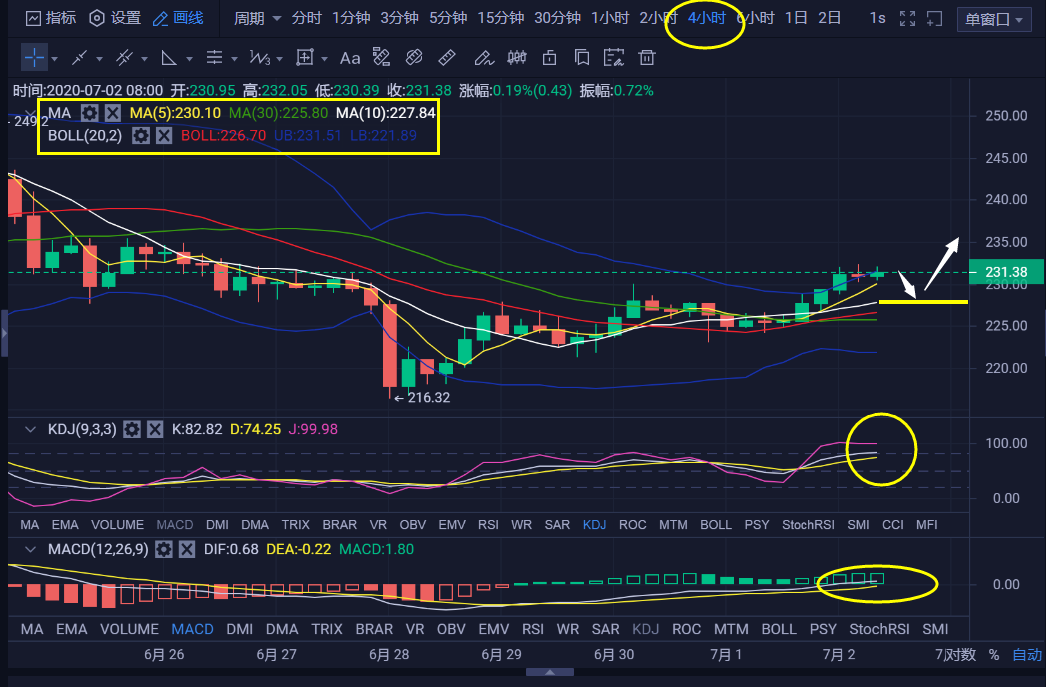This screenshot has height=687, width=1046.
Task: Toggle the lock drawings icon
Action: (x=550, y=58)
